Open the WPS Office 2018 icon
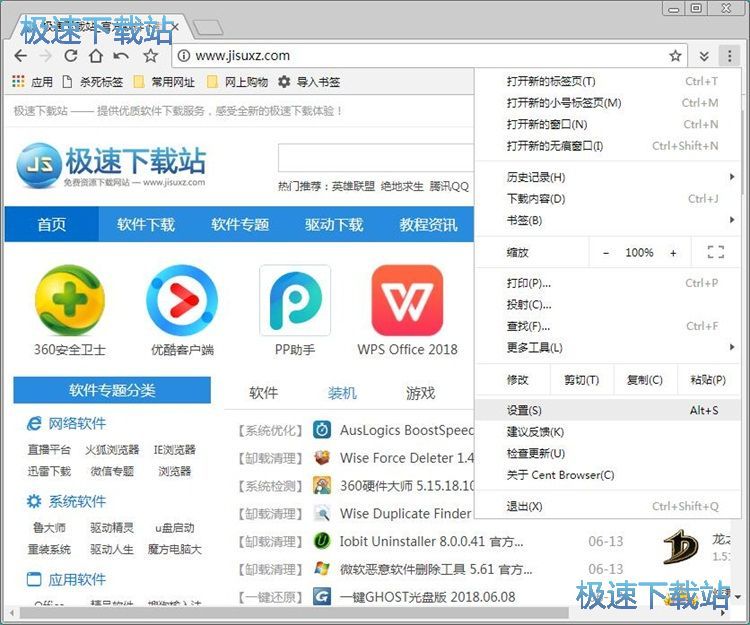The width and height of the screenshot is (750, 625). click(x=408, y=300)
